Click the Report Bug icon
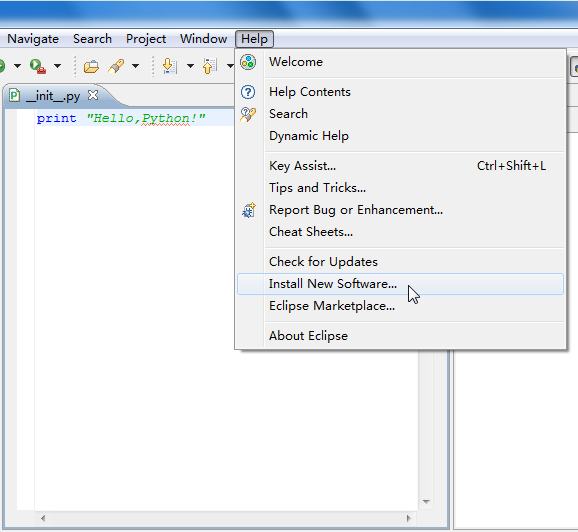 tap(249, 210)
